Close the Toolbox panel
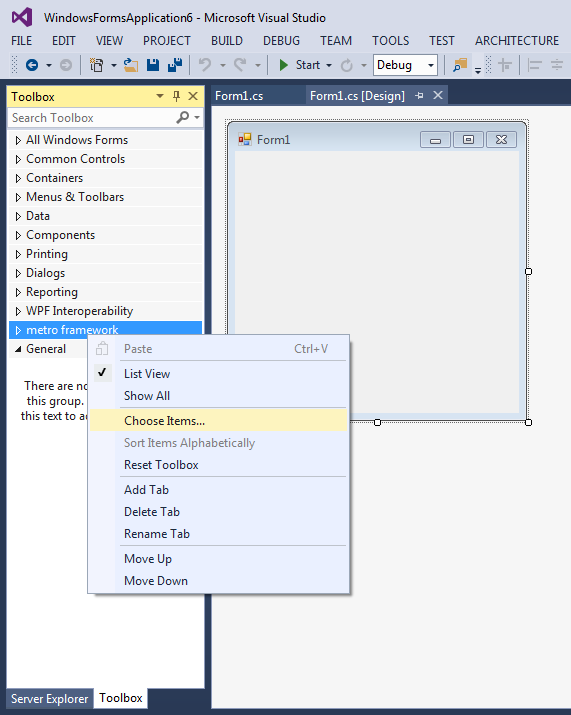571x715 pixels. point(193,96)
